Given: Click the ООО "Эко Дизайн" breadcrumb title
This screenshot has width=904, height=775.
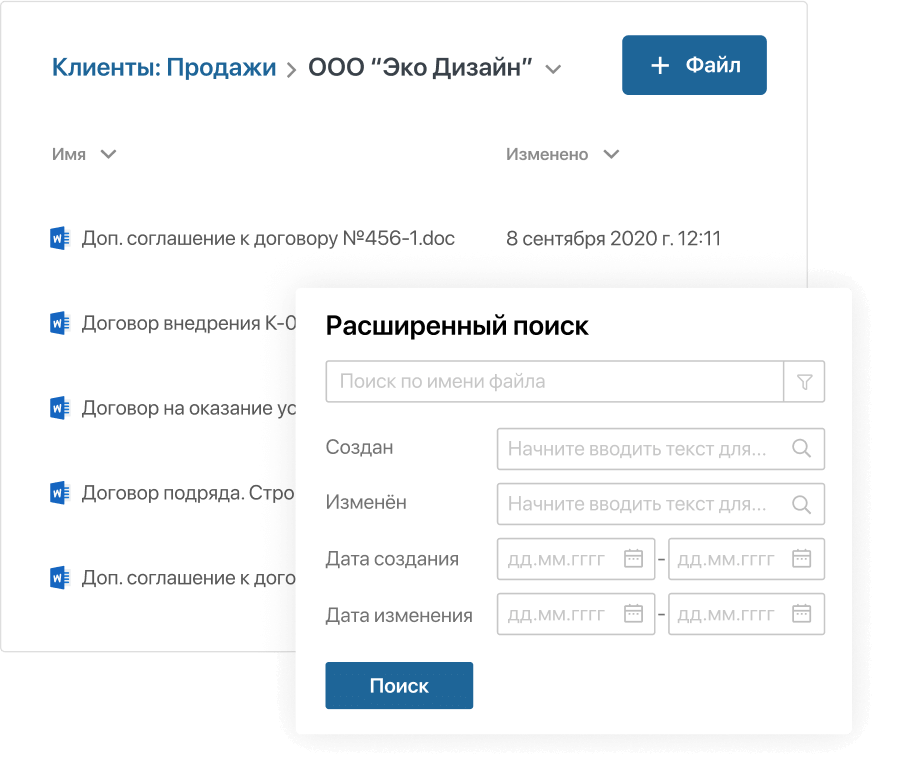Looking at the screenshot, I should 420,67.
